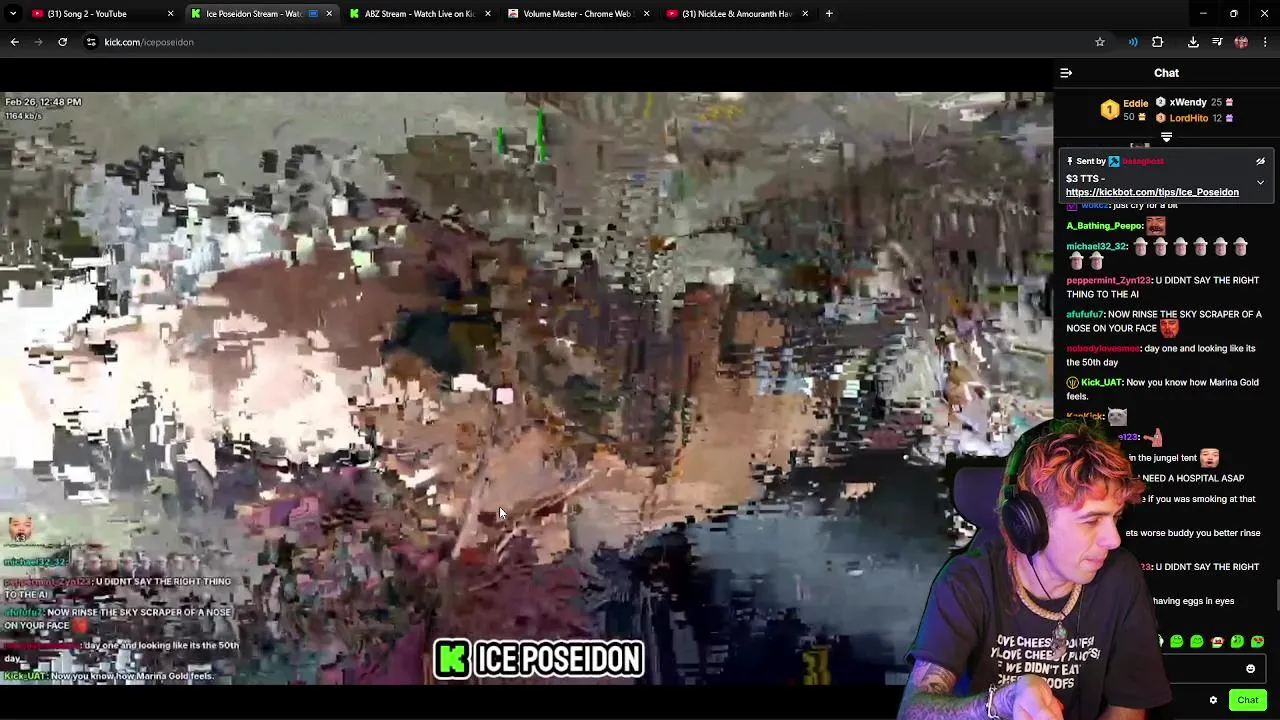The width and height of the screenshot is (1280, 720).
Task: Click the browser forward arrow
Action: coord(38,42)
